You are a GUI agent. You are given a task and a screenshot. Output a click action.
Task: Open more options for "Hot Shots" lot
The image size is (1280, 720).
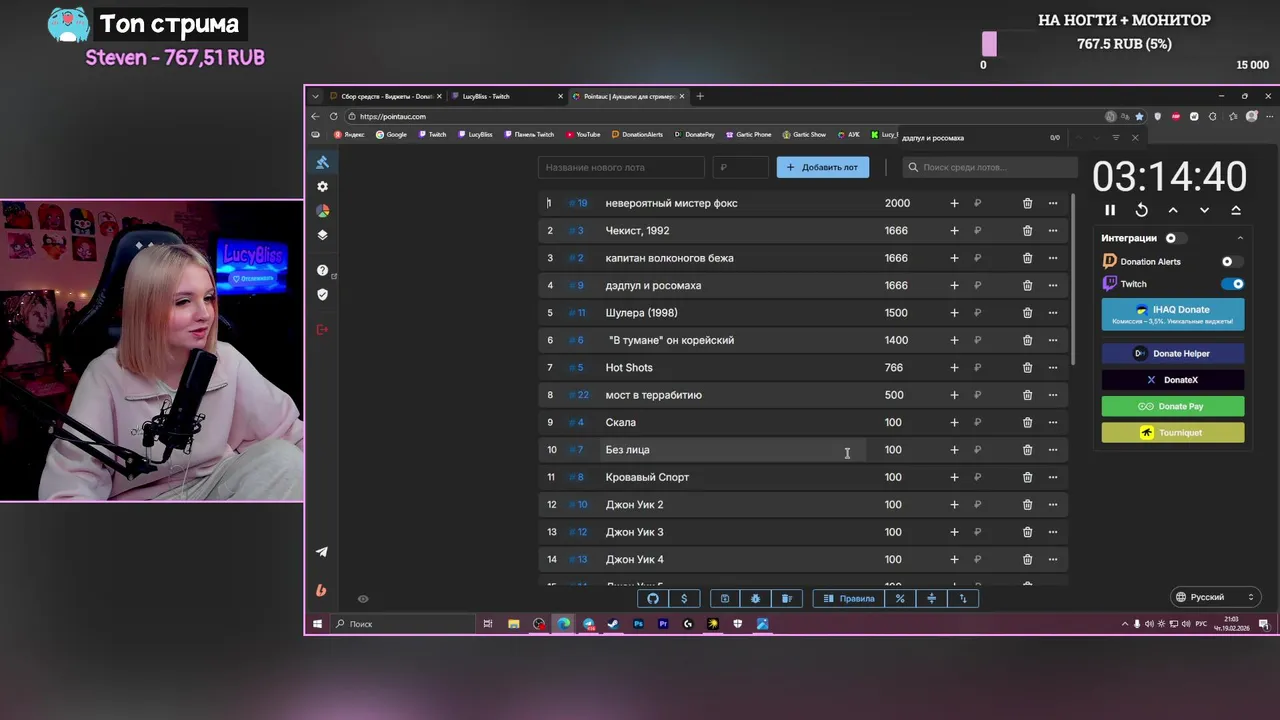[1053, 368]
